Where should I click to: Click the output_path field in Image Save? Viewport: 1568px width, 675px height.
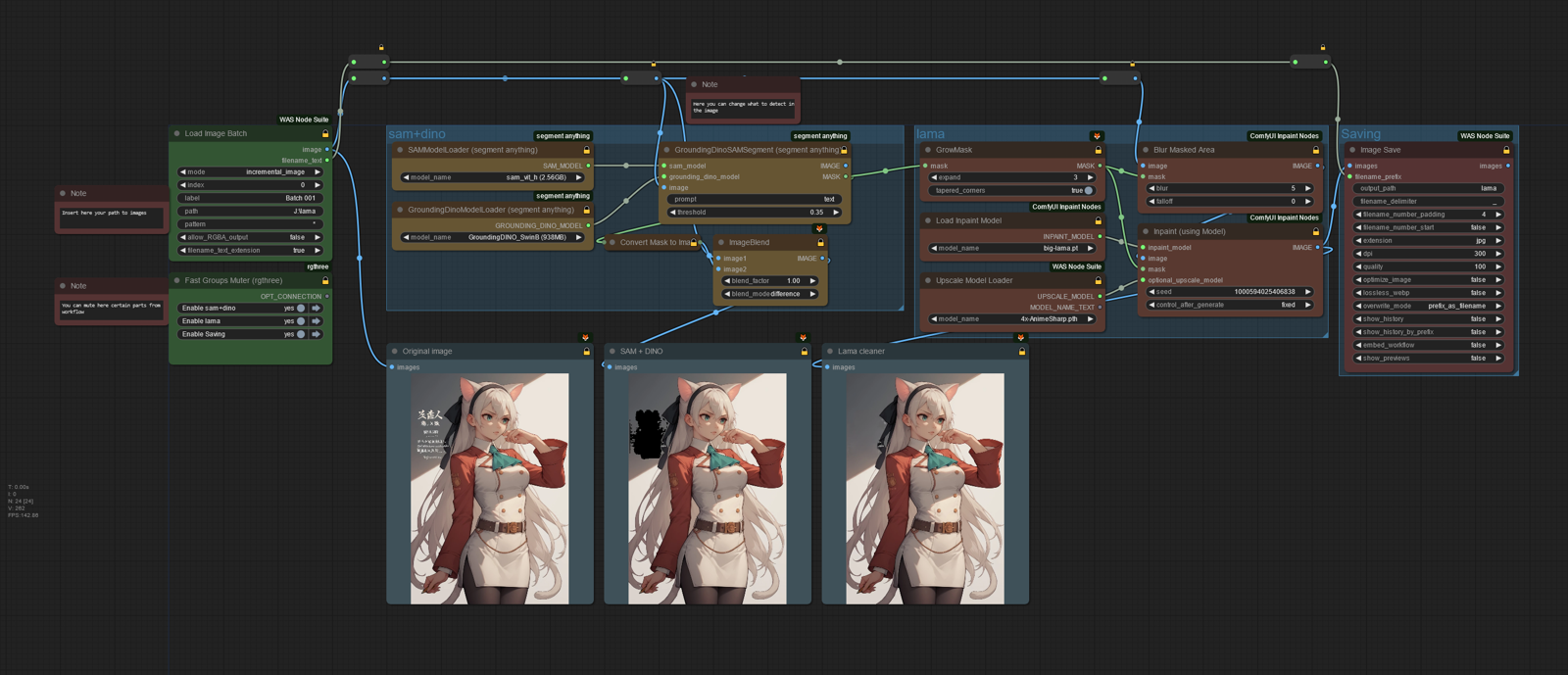click(x=1429, y=189)
